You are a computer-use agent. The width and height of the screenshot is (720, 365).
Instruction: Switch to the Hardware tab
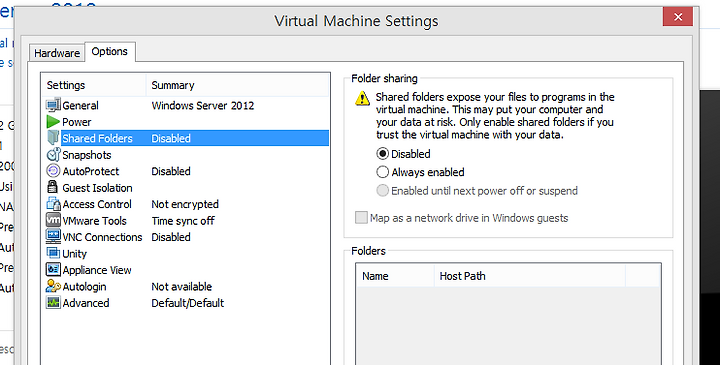pos(57,53)
